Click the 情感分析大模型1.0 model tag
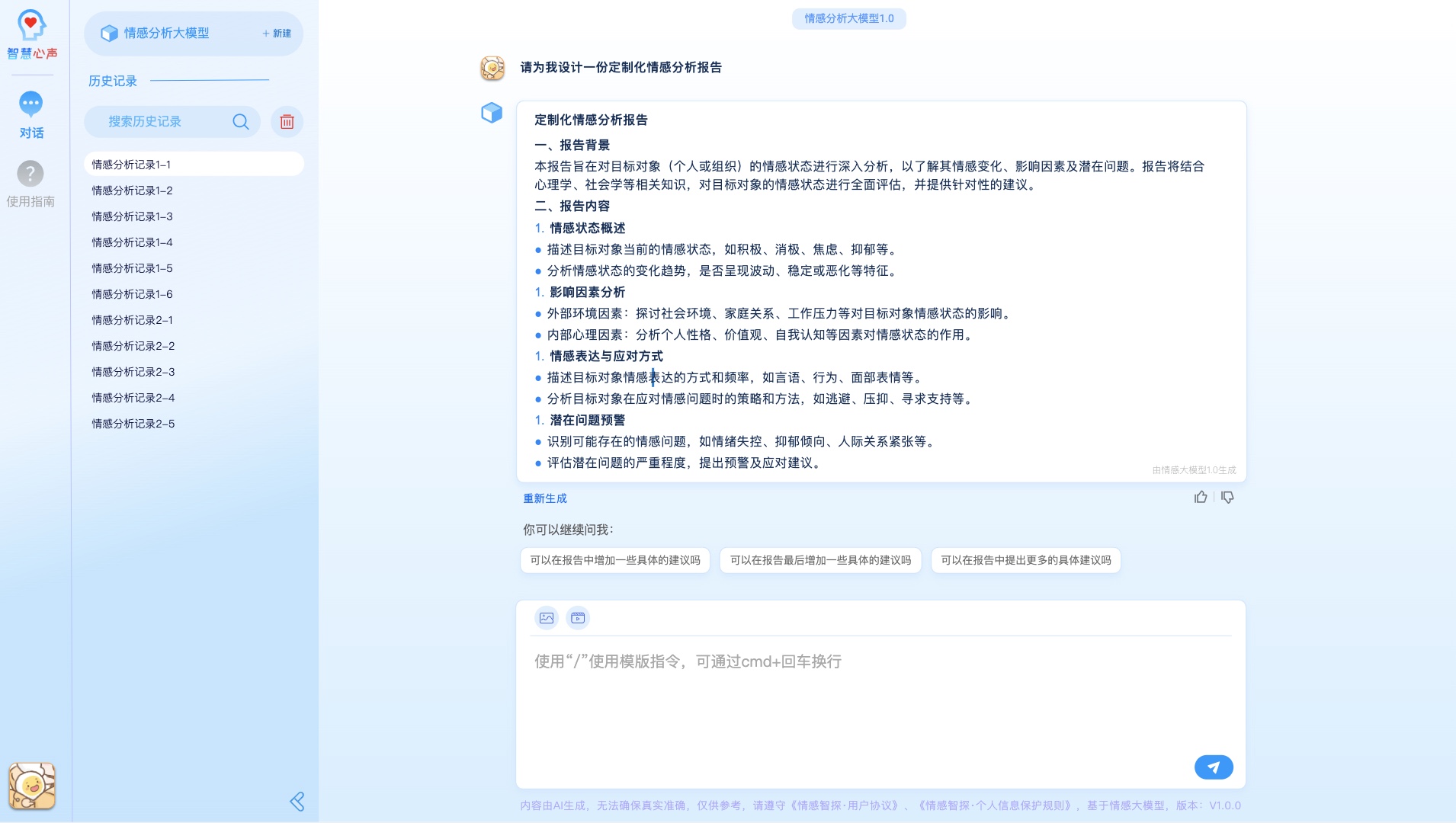 (849, 18)
